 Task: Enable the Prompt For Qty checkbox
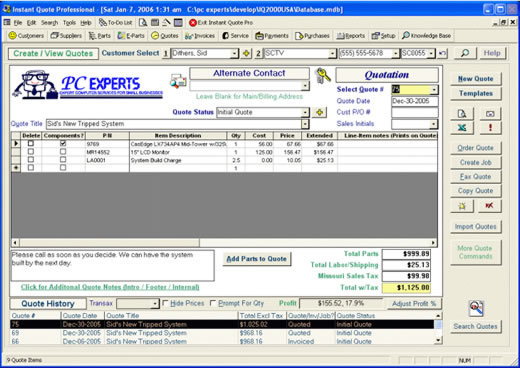213,303
